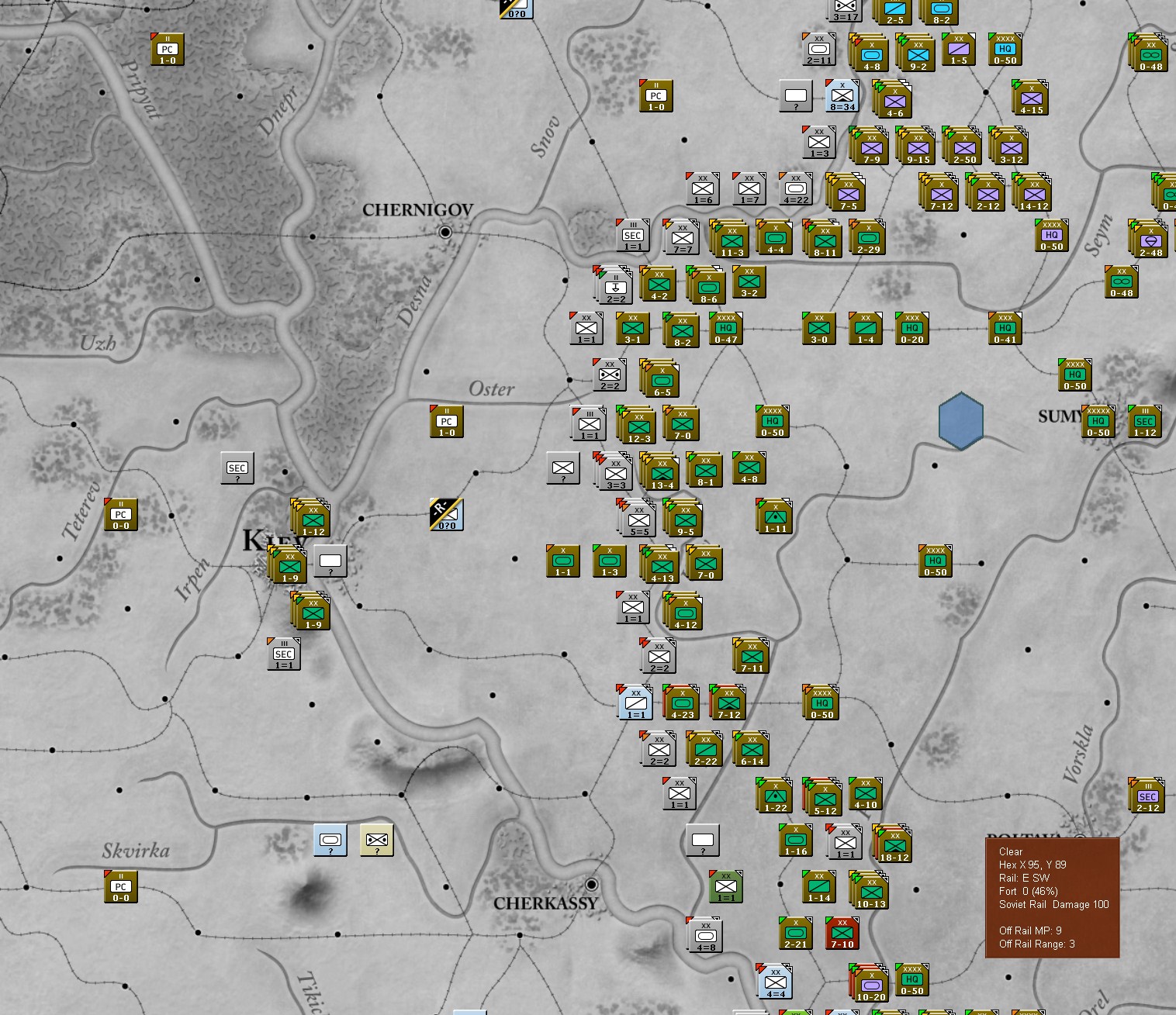Screen dimensions: 1176x1015
Task: Select the grey 3=3 infantry stack
Action: [614, 472]
